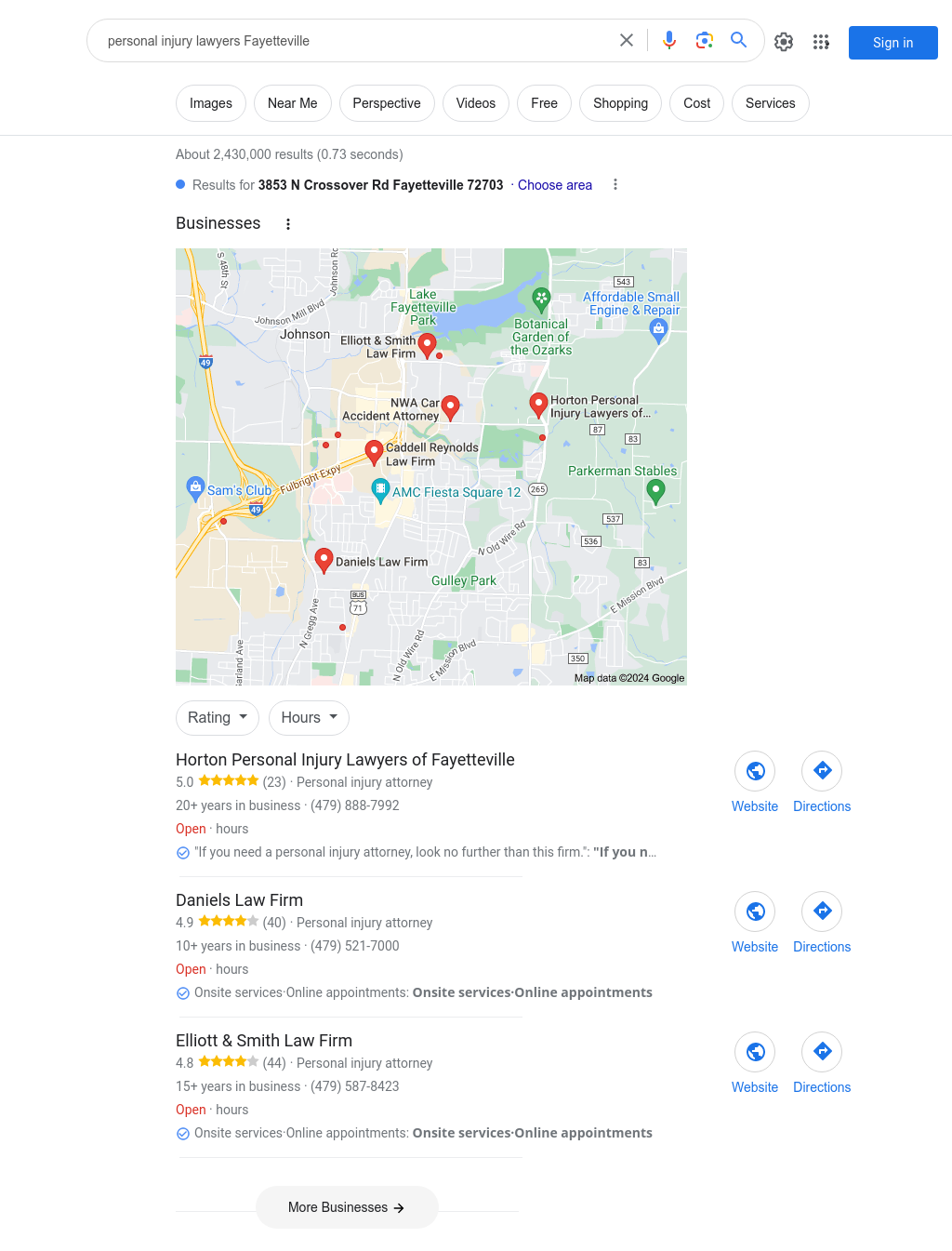This screenshot has height=1251, width=952.
Task: Open the Google apps grid icon
Action: [821, 42]
